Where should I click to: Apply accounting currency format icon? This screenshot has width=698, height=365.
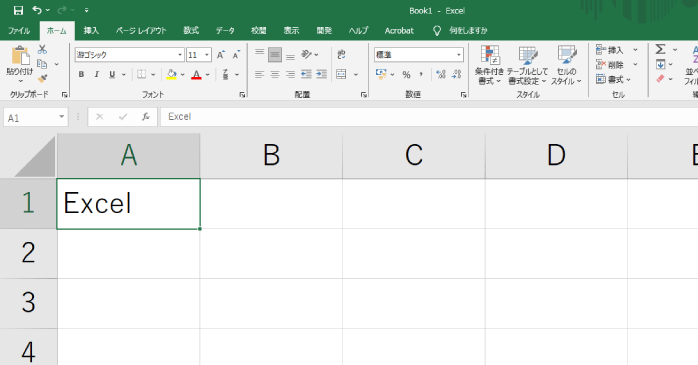pyautogui.click(x=381, y=74)
